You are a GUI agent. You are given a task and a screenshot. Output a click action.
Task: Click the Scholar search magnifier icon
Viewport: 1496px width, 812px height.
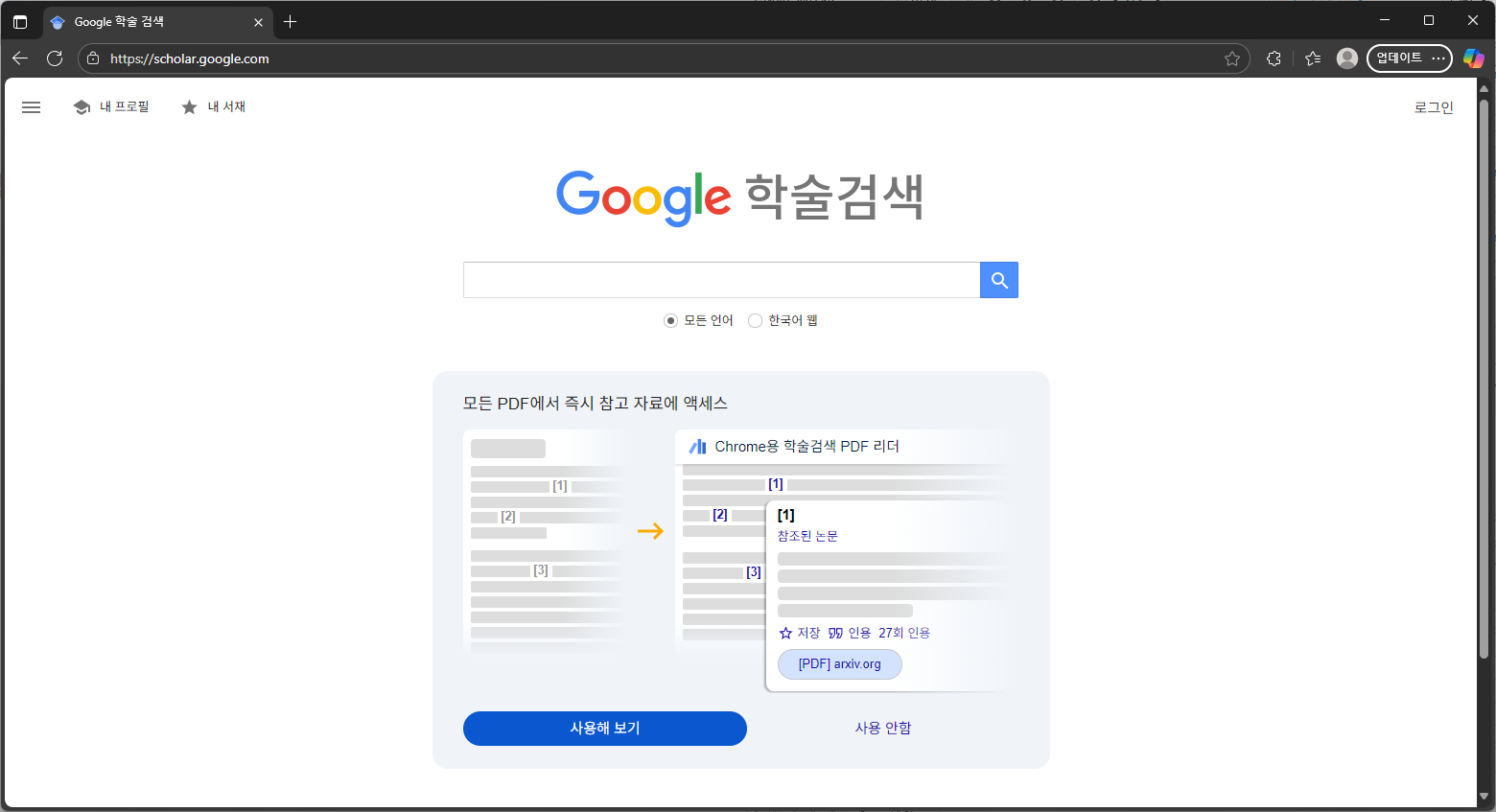point(998,280)
